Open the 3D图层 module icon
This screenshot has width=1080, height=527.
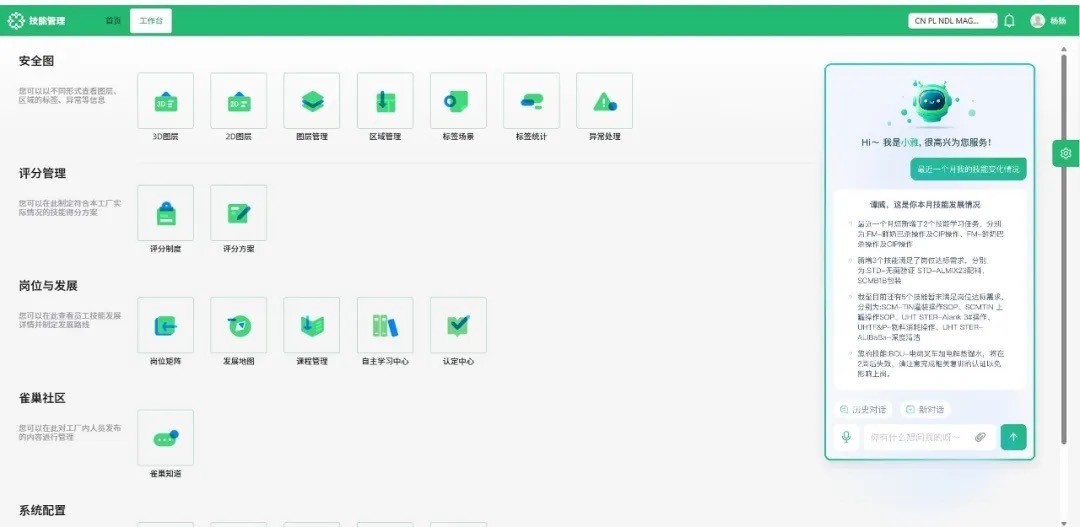click(165, 101)
